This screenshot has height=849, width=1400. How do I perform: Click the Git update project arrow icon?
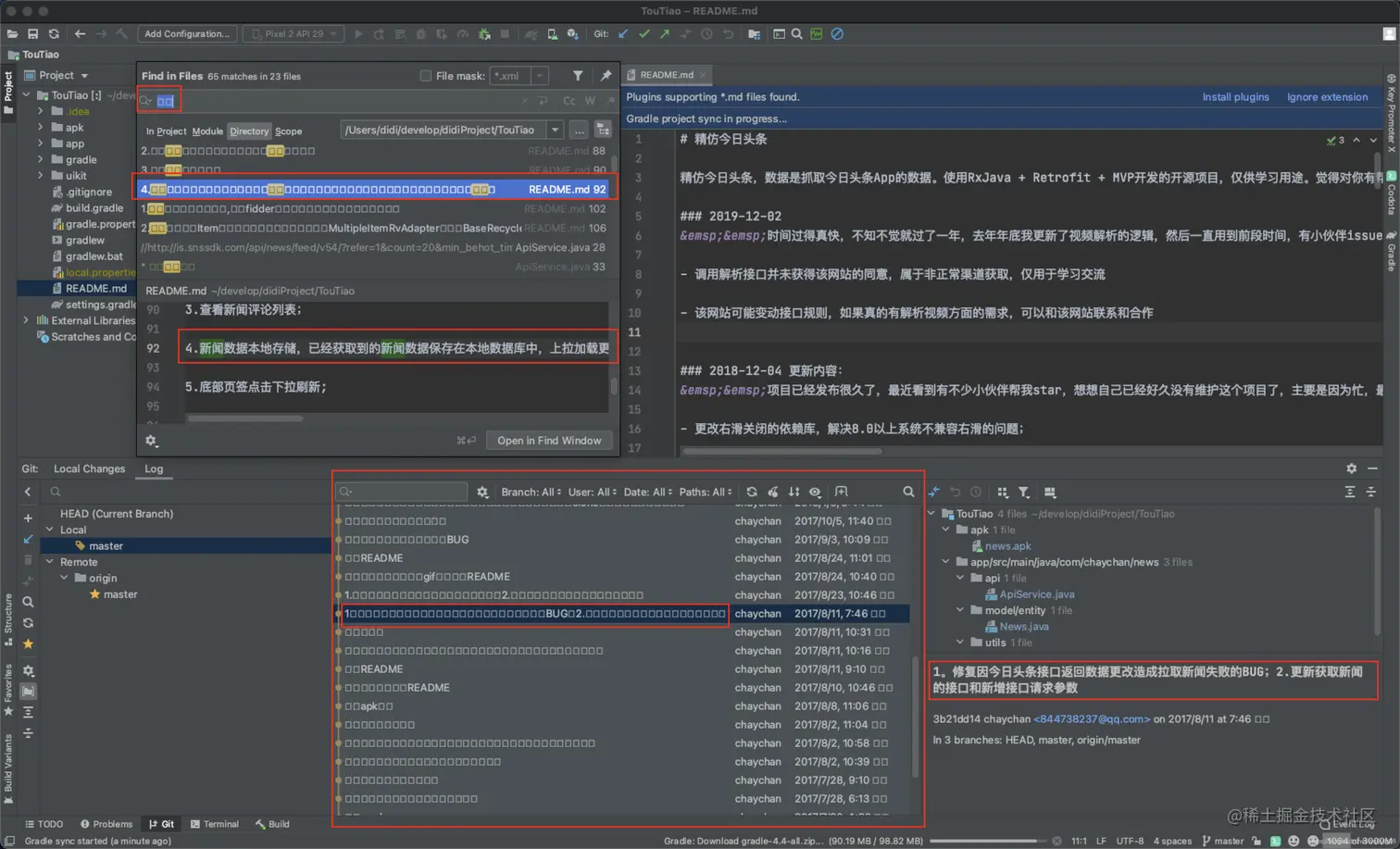tap(623, 34)
